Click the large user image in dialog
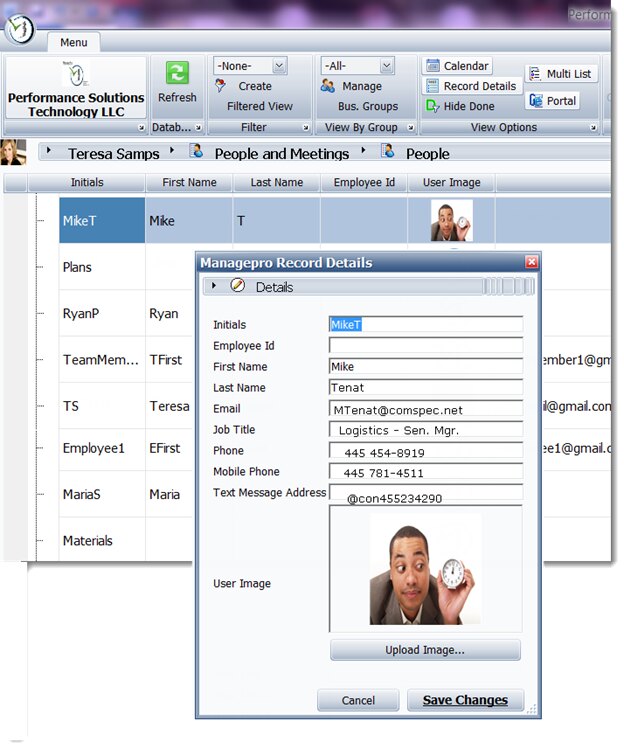Viewport: 624px width, 749px height. 425,569
